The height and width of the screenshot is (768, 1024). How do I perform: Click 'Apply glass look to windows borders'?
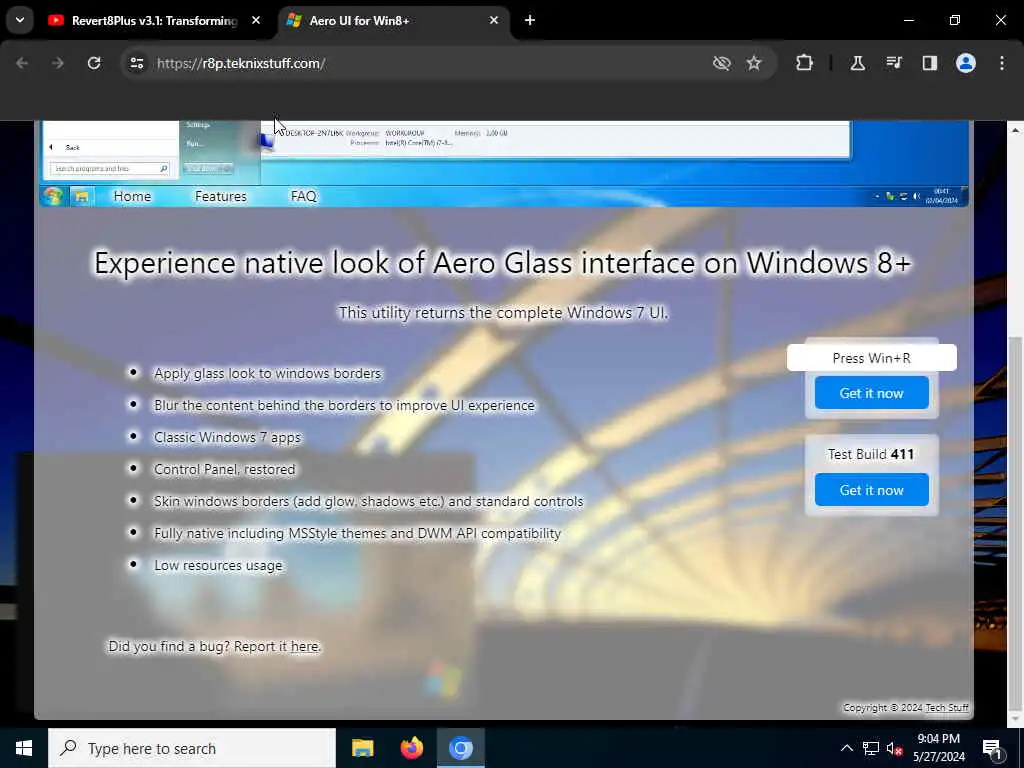pos(267,374)
